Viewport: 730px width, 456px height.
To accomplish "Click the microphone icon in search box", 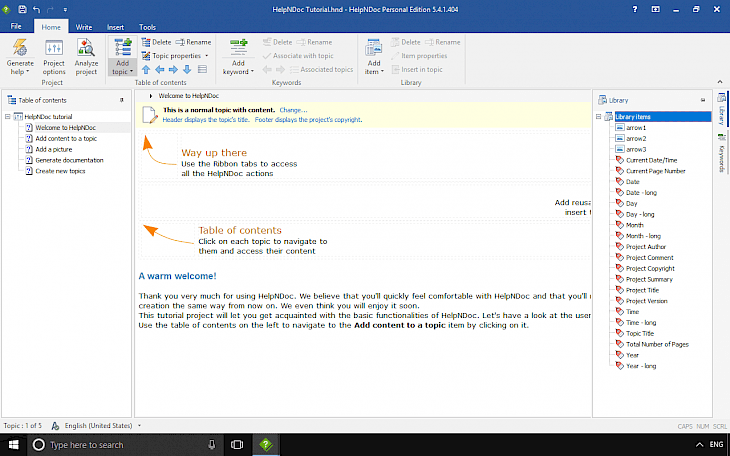I will [212, 445].
